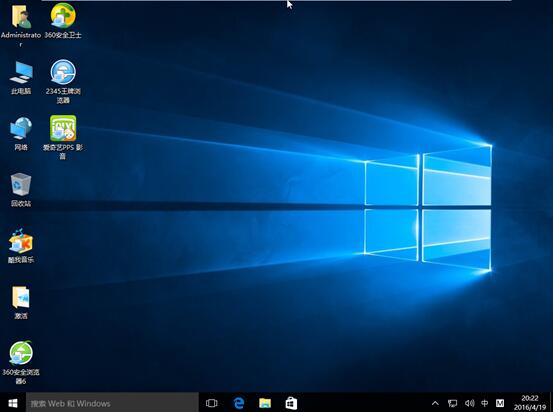
Task: Open the network tray icon
Action: [452, 403]
